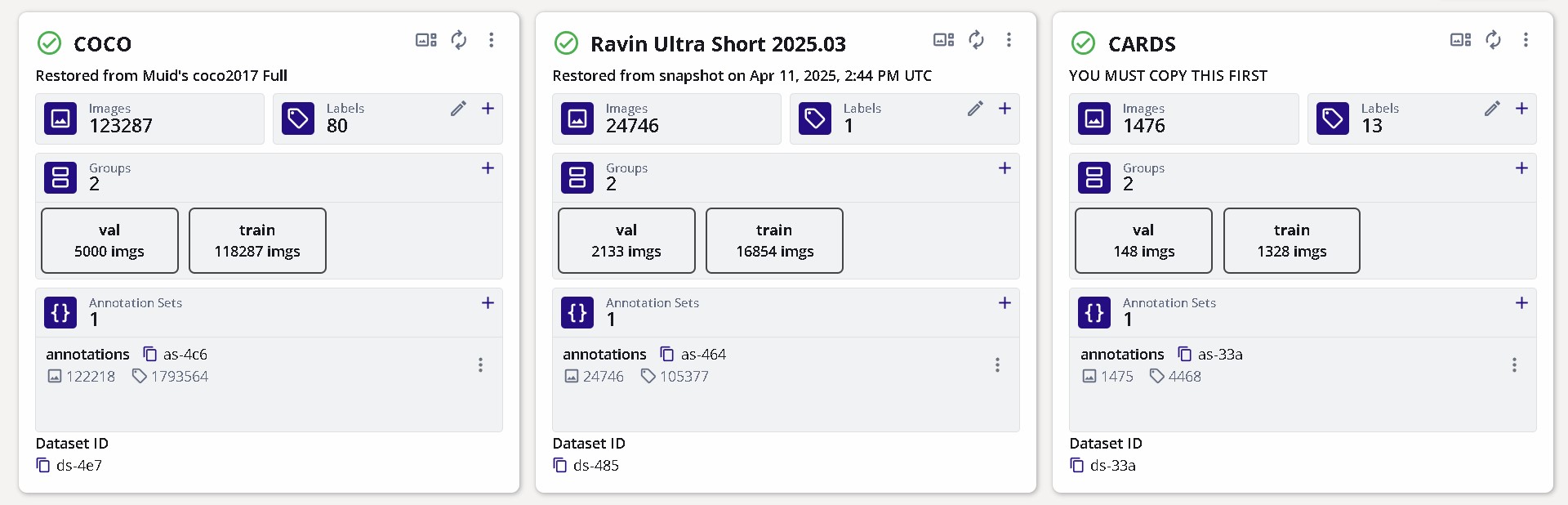Select CARDS train group with 1328 imgs
The height and width of the screenshot is (505, 1568).
tap(1292, 240)
